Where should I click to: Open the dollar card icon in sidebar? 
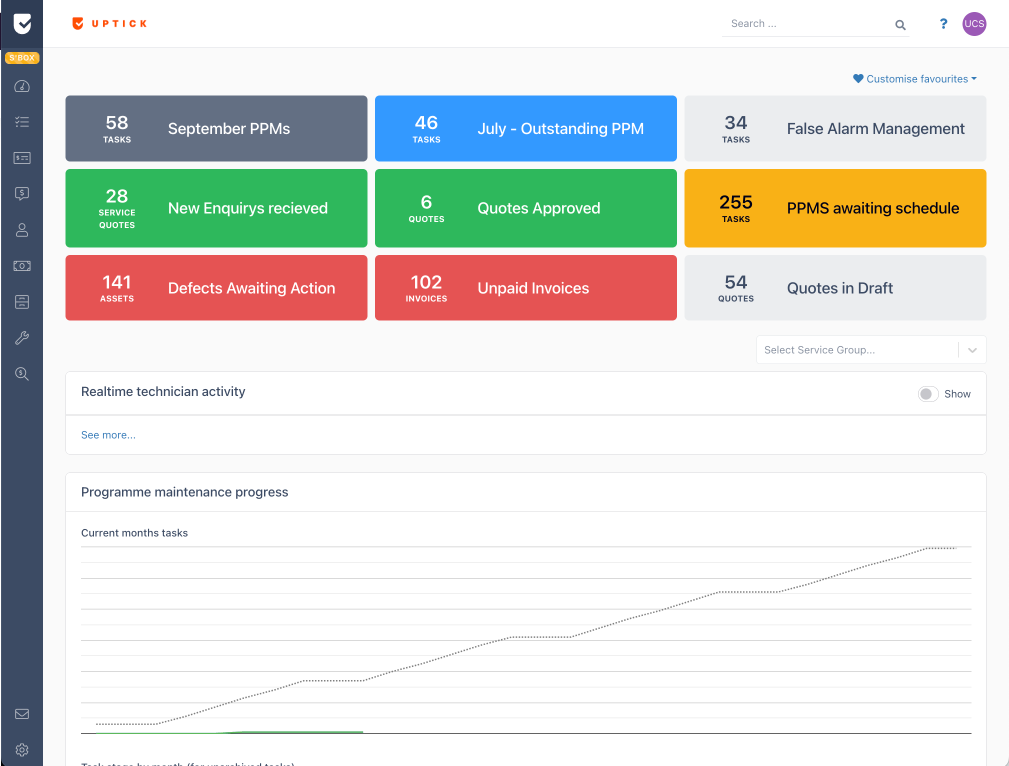(22, 158)
